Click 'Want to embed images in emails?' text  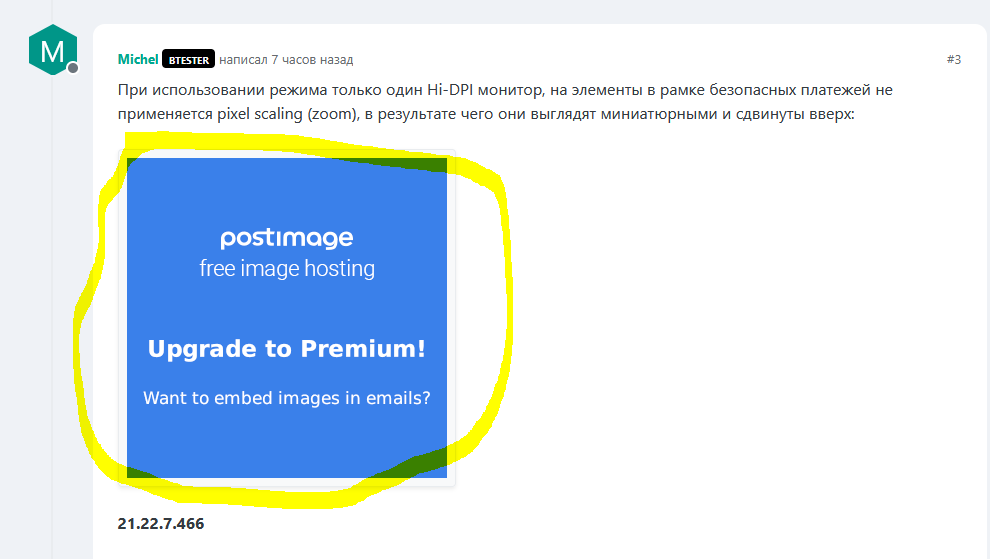coord(287,398)
